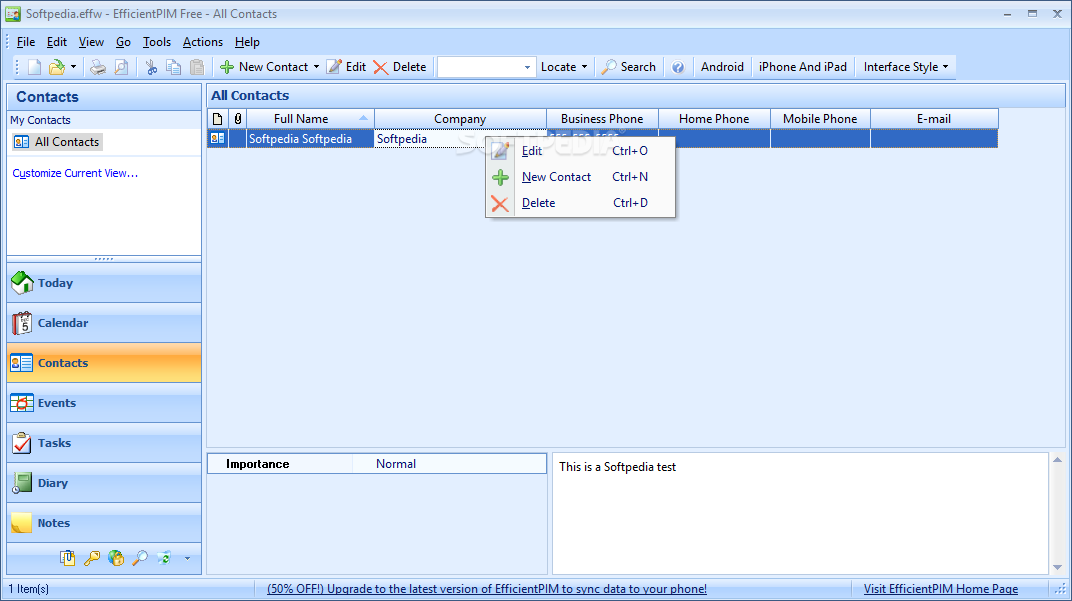The image size is (1072, 601).
Task: Sort by Full Name column header
Action: coord(310,119)
